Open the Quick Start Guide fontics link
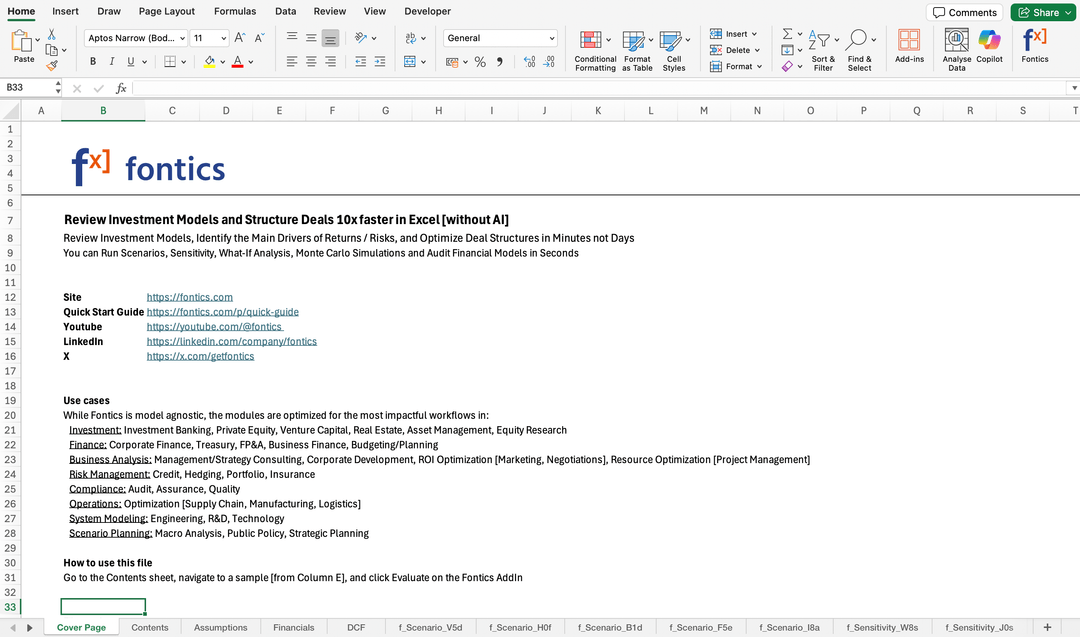The height and width of the screenshot is (637, 1080). point(222,312)
